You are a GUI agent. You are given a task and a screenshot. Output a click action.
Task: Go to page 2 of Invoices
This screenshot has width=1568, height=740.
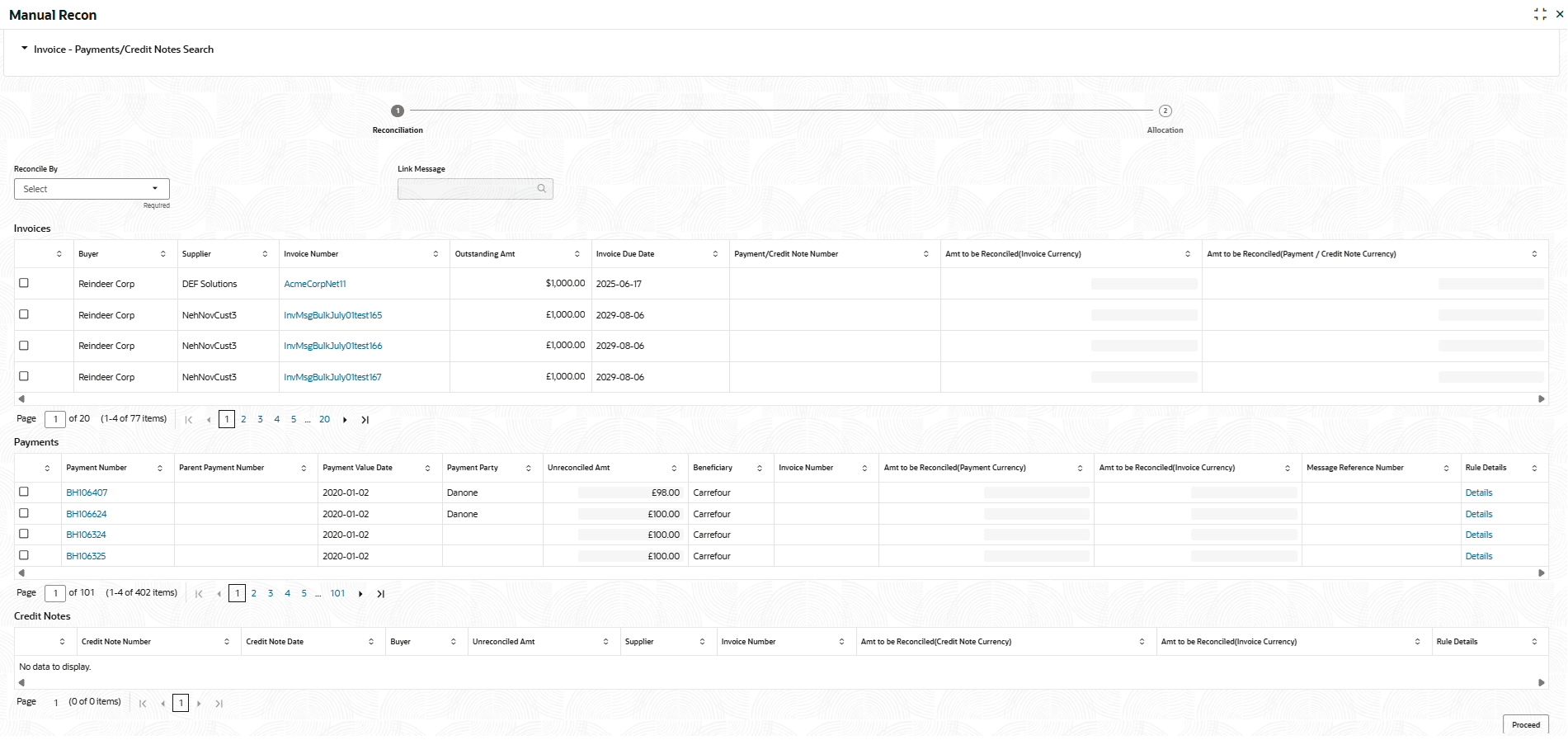click(243, 420)
